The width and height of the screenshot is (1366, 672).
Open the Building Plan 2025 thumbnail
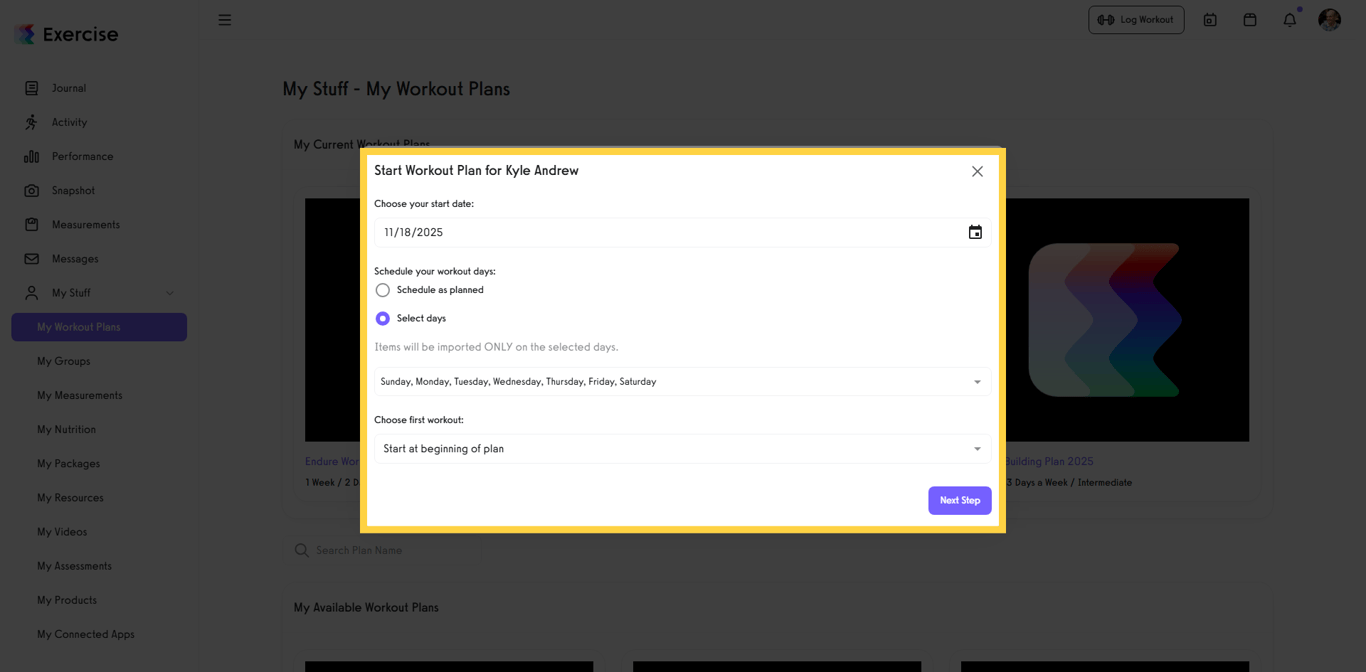coord(1127,320)
